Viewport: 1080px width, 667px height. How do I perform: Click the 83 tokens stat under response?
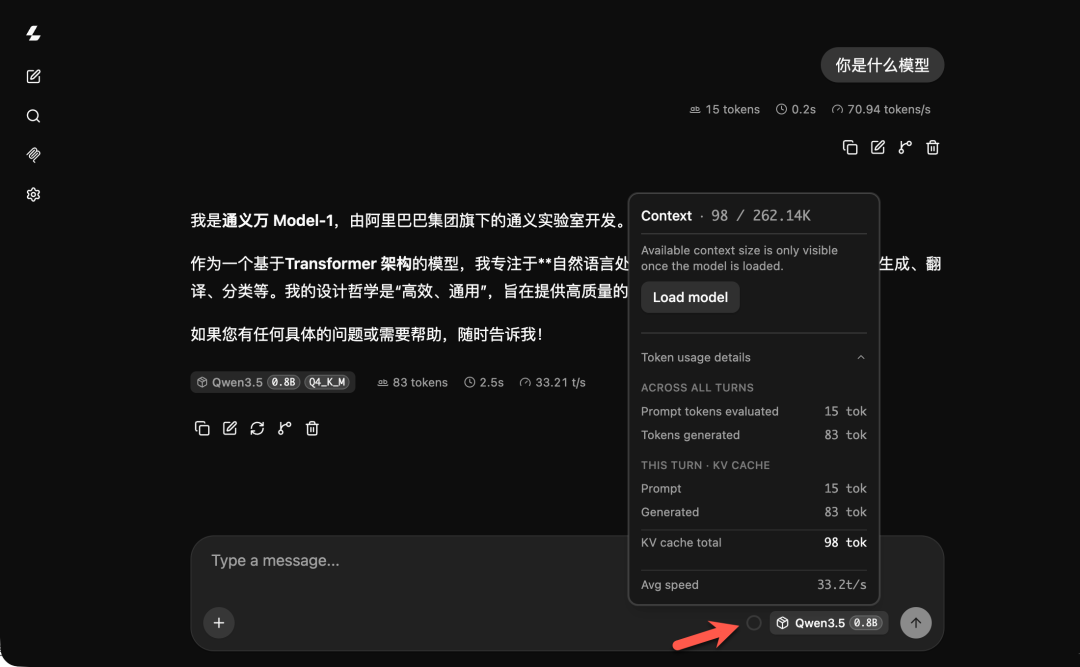pos(412,382)
